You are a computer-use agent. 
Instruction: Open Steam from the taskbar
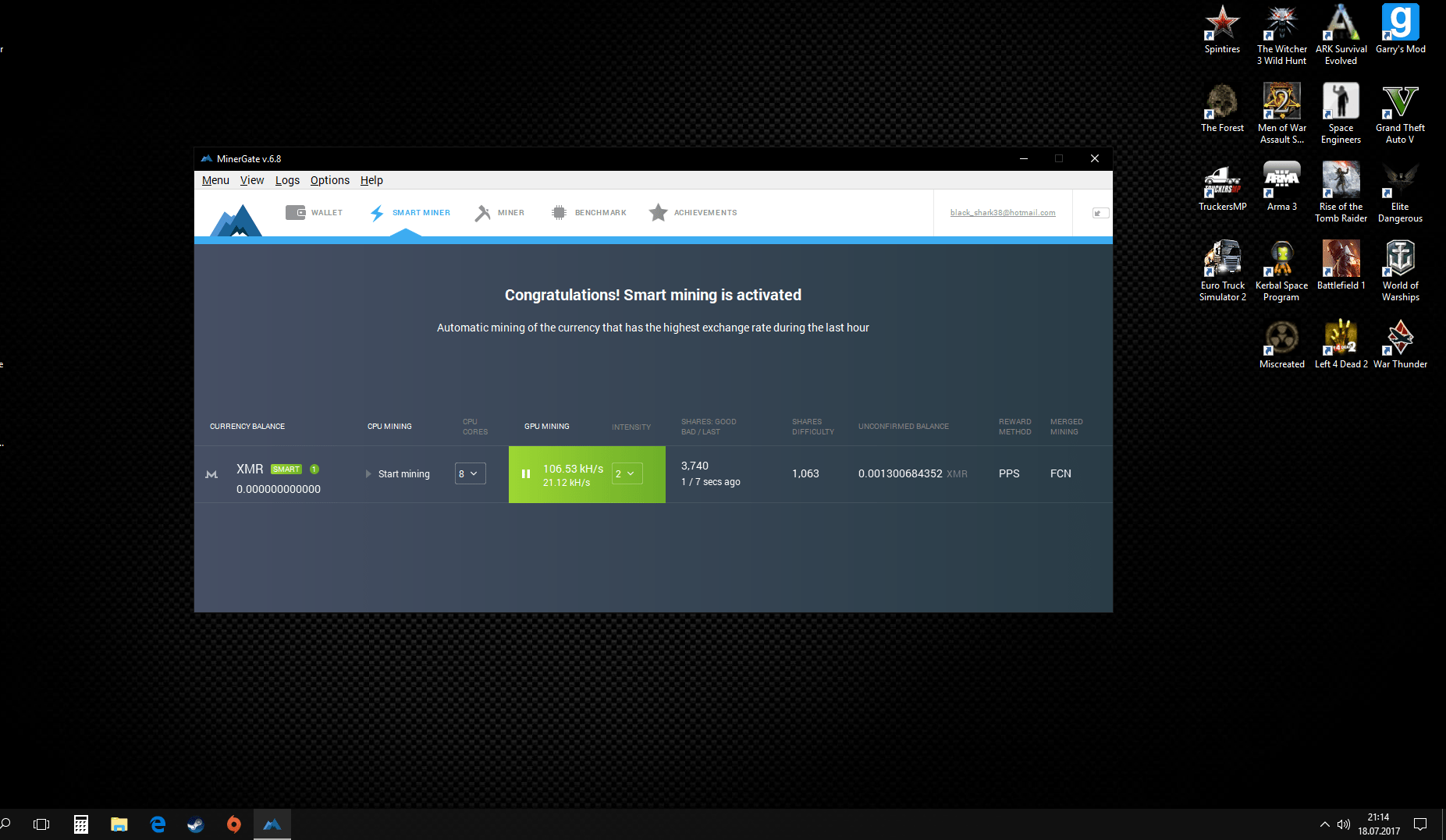point(196,824)
